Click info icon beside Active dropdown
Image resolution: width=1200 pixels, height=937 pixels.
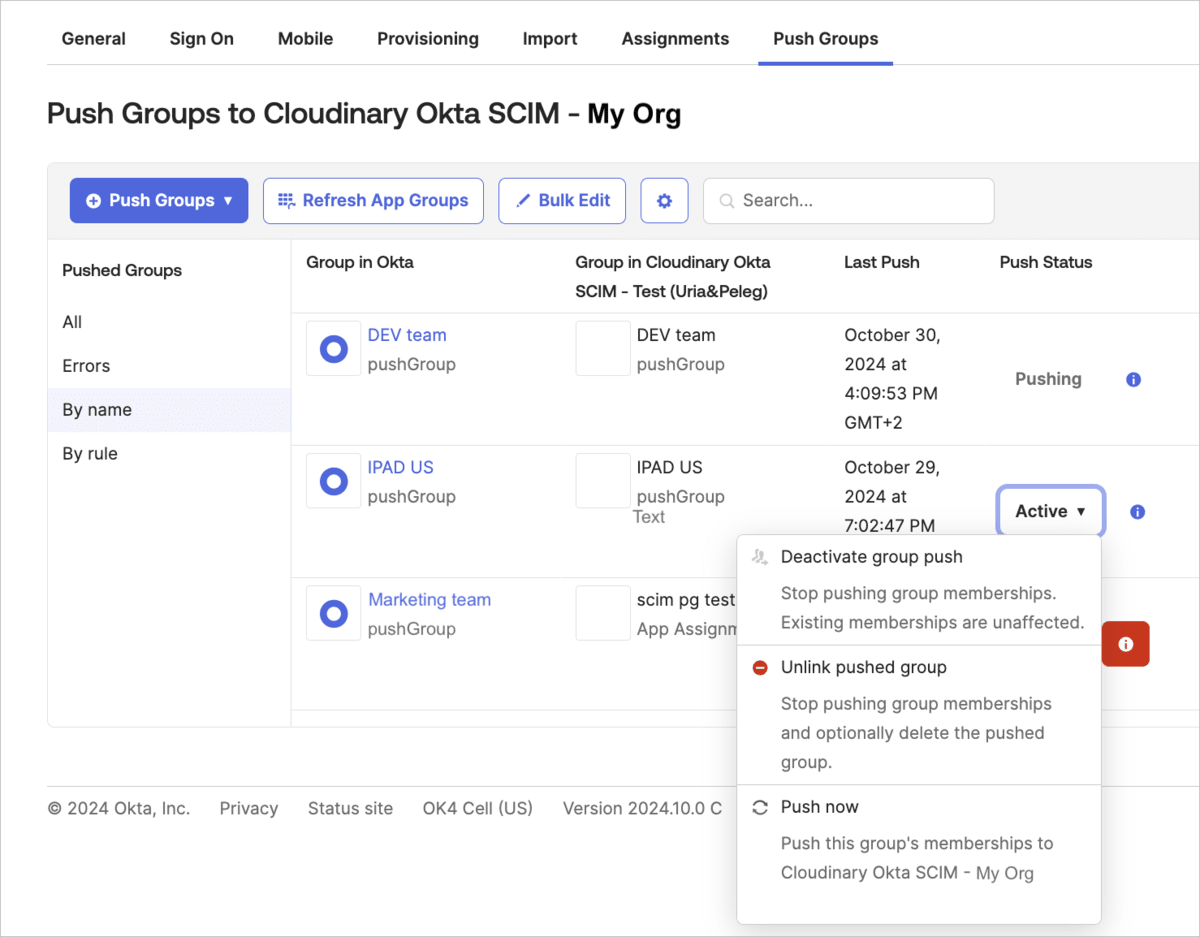tap(1137, 512)
